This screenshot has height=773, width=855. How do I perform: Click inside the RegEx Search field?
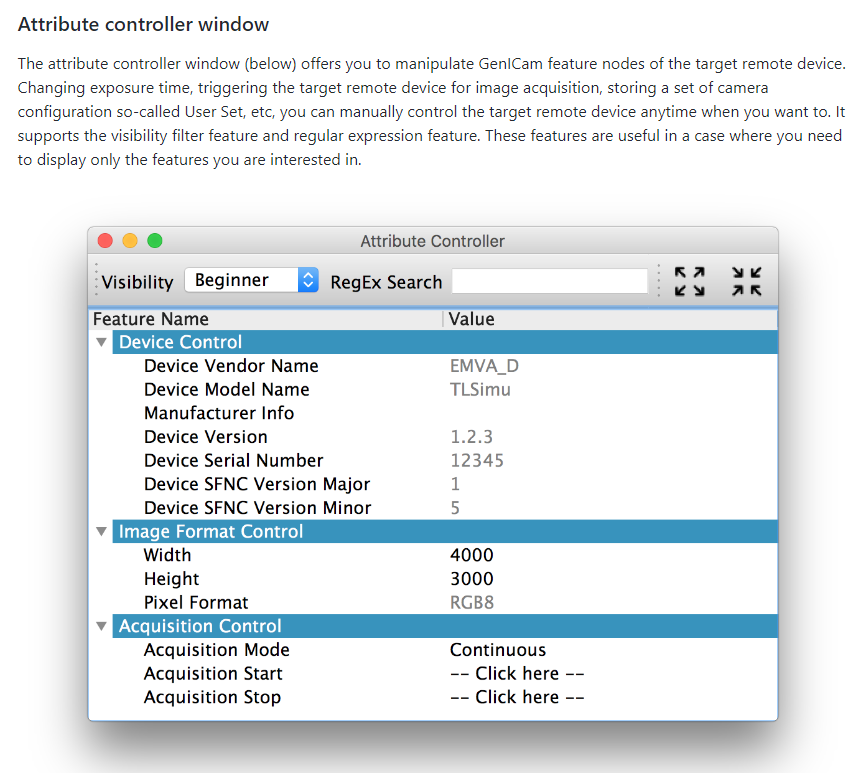pos(548,281)
